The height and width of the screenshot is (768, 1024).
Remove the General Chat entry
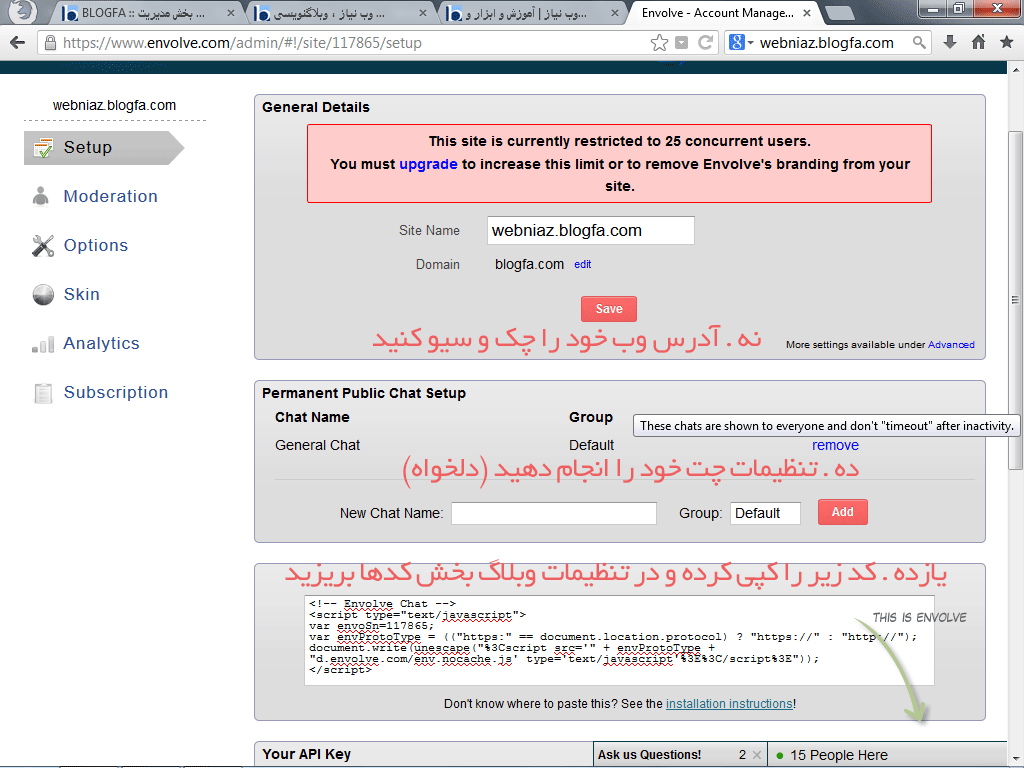tap(835, 445)
